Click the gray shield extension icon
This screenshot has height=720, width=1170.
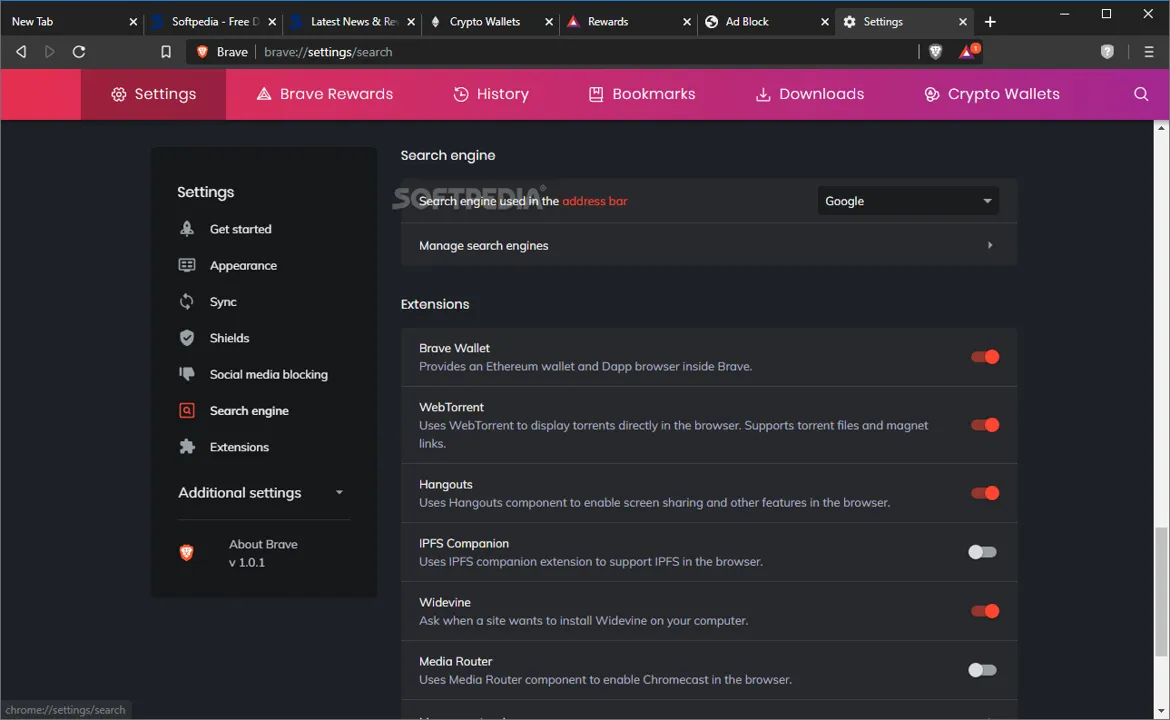[x=1107, y=51]
